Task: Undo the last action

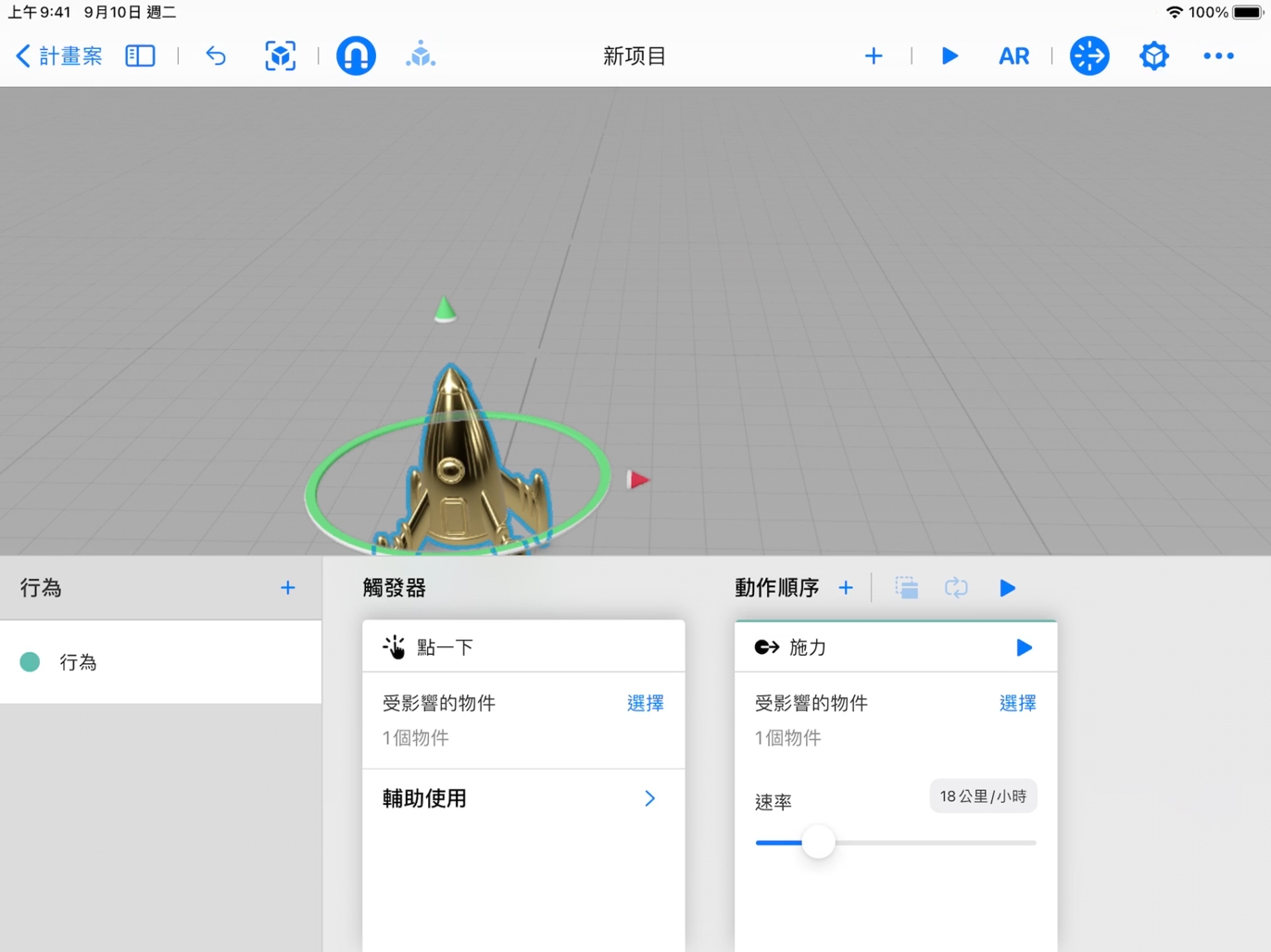Action: [x=216, y=56]
